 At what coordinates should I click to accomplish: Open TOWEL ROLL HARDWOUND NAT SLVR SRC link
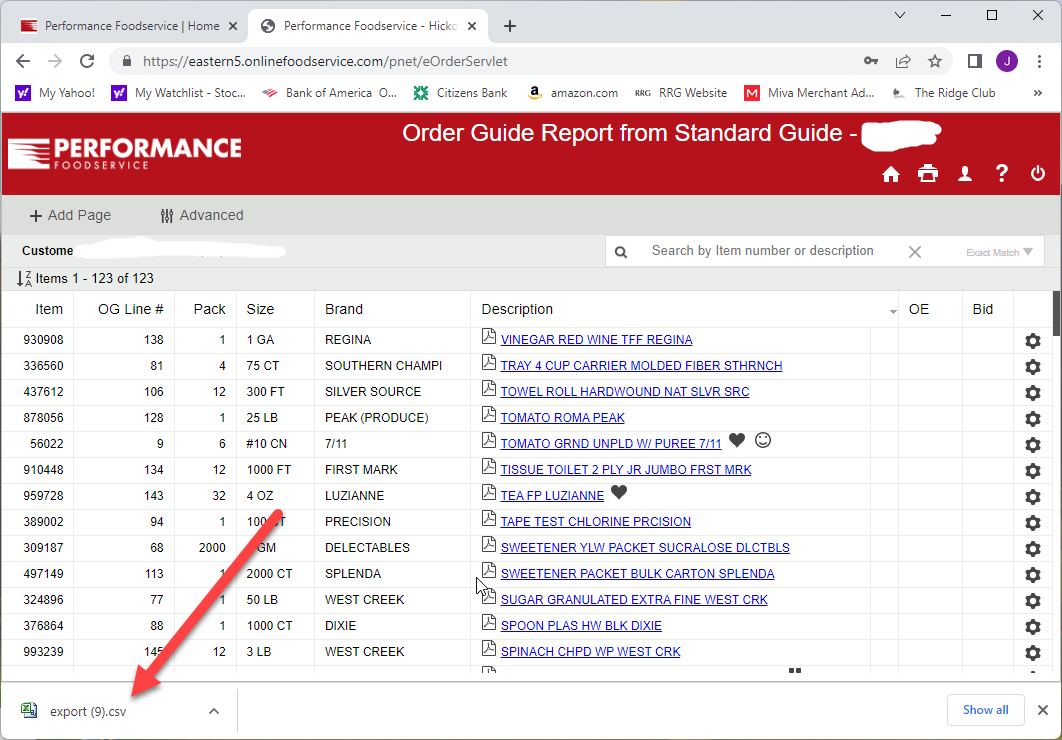[x=624, y=391]
